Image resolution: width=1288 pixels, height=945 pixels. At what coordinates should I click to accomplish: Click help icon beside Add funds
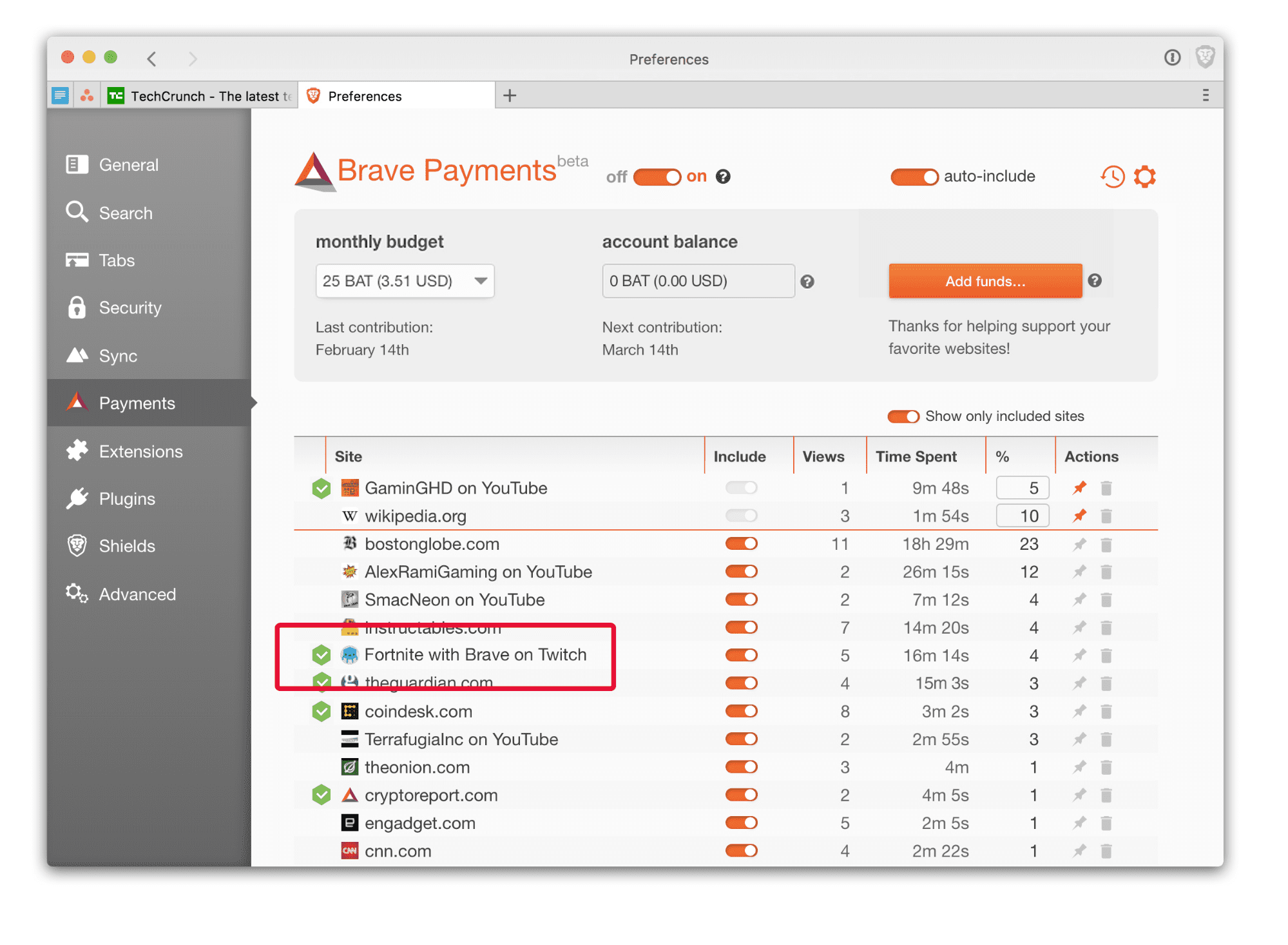tap(1095, 280)
